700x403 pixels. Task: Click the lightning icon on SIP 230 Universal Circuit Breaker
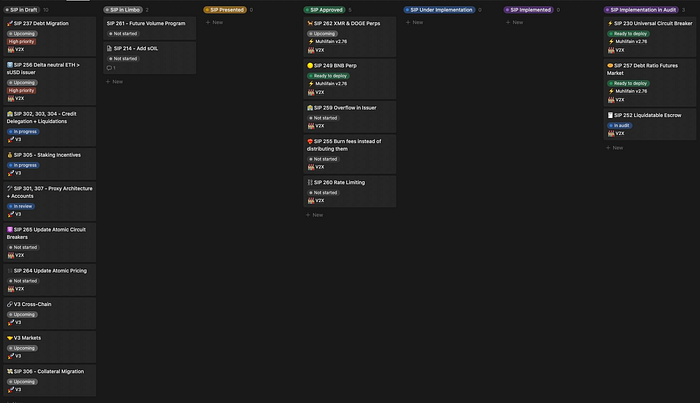click(x=610, y=23)
